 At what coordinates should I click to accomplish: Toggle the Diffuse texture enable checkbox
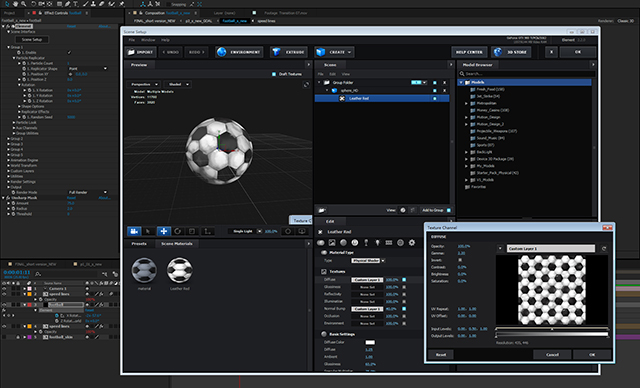point(404,280)
